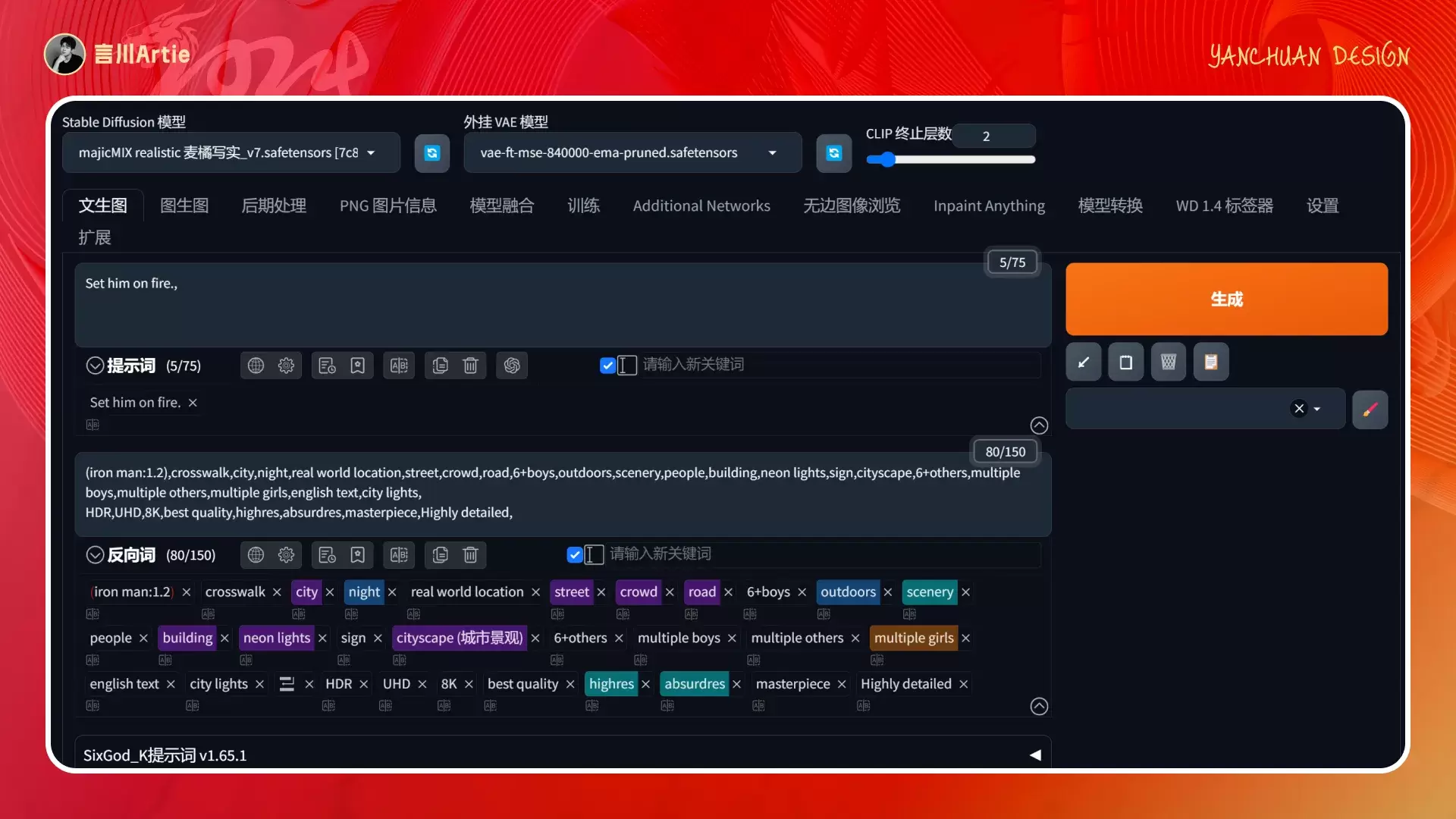Image resolution: width=1456 pixels, height=819 pixels.
Task: Refresh the external VAE model list
Action: pos(833,152)
